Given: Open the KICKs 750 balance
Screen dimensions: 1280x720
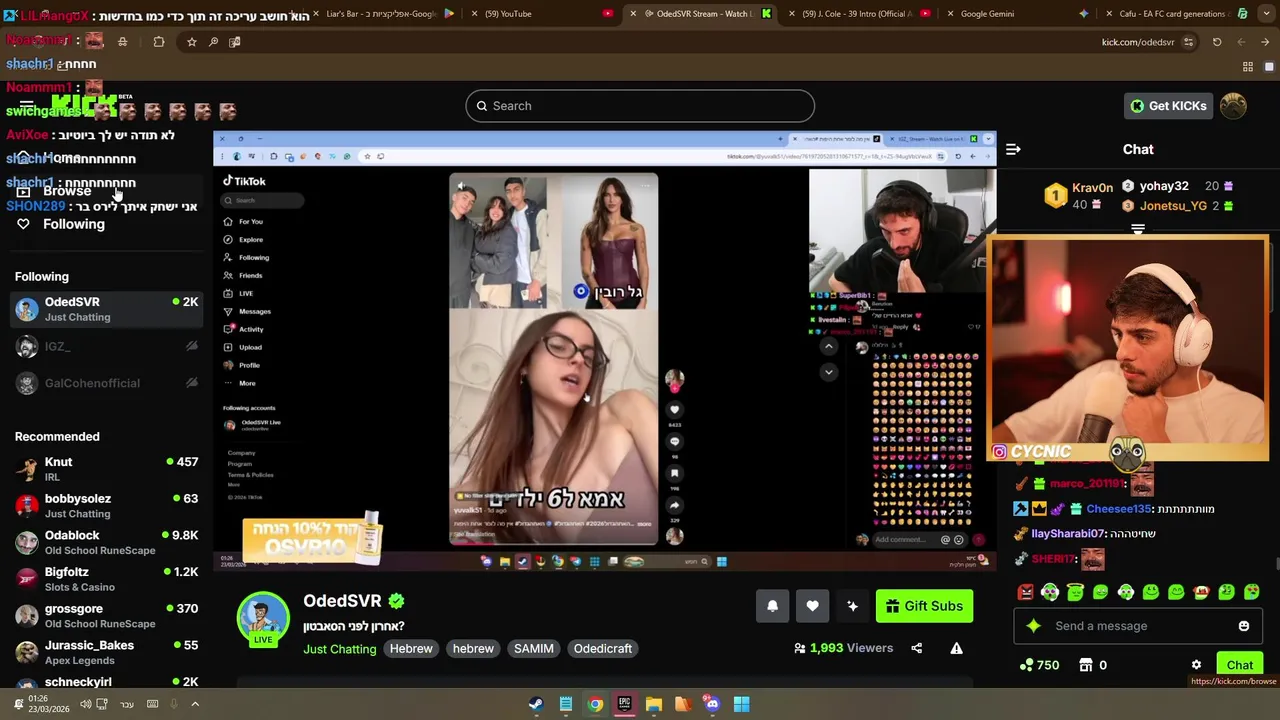Looking at the screenshot, I should tap(1039, 665).
